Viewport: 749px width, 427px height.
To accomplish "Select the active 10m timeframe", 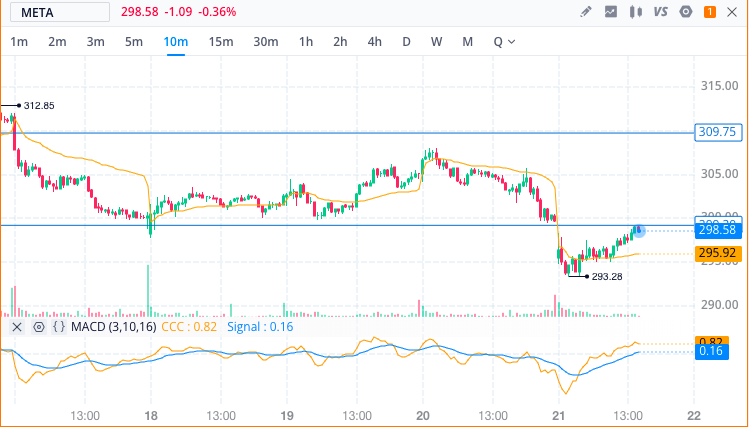I will coord(176,42).
